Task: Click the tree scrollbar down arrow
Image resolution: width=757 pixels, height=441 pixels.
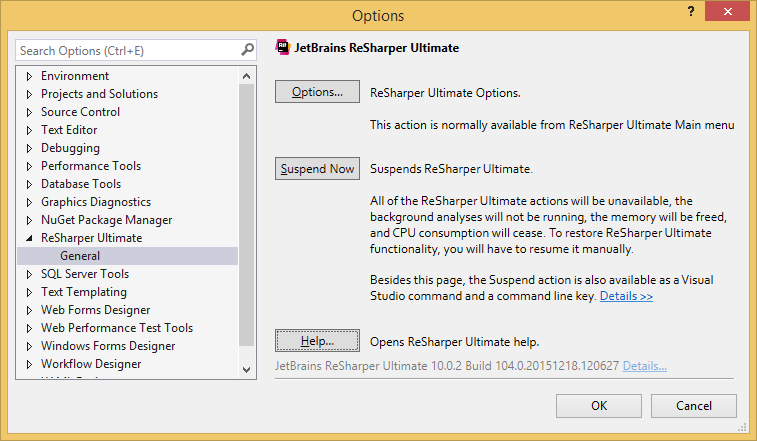Action: tap(248, 370)
